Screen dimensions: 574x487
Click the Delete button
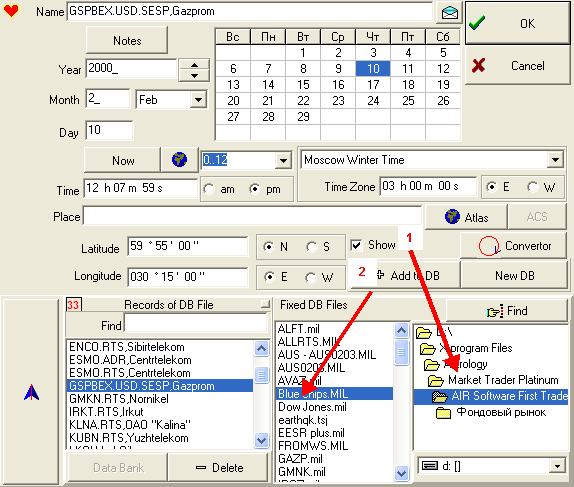click(219, 468)
